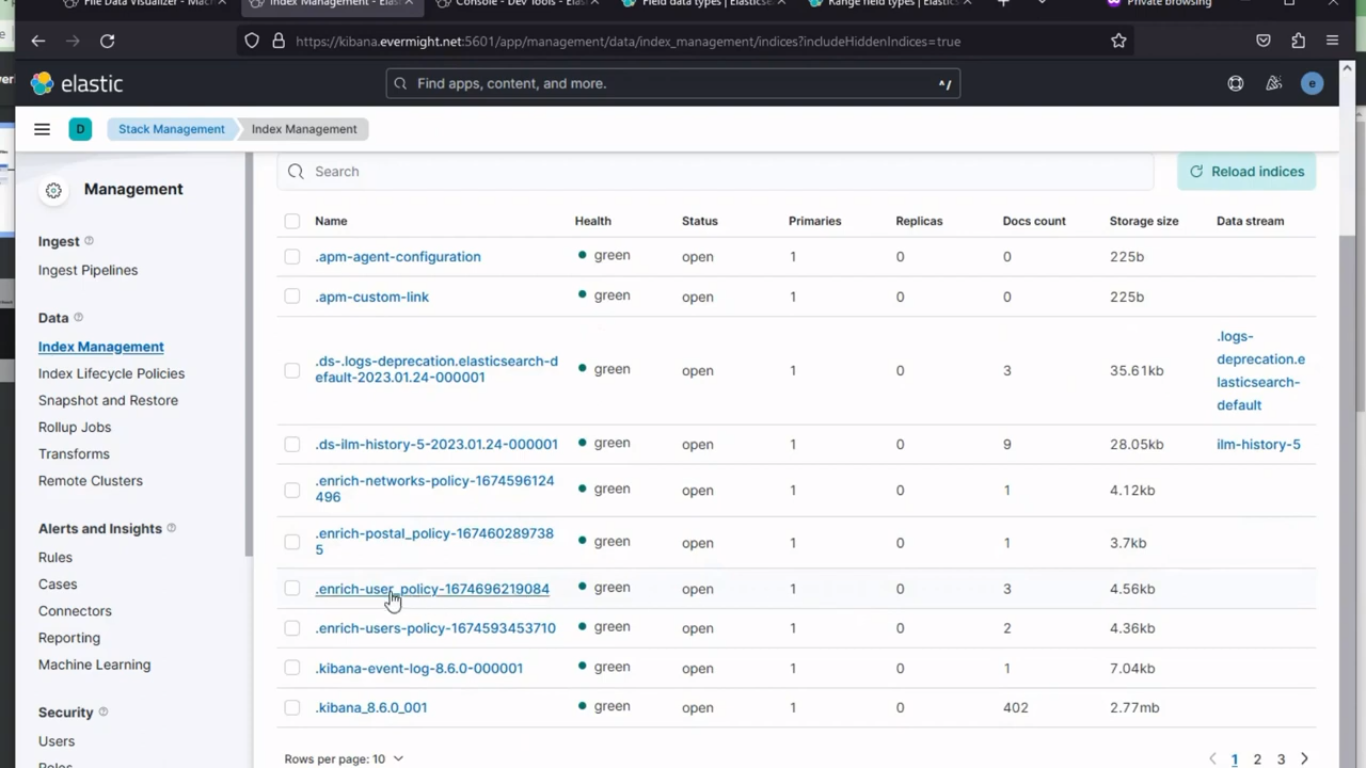Viewport: 1366px width, 768px height.
Task: Open .enrich-user_policy-1674696219084 index
Action: 432,589
